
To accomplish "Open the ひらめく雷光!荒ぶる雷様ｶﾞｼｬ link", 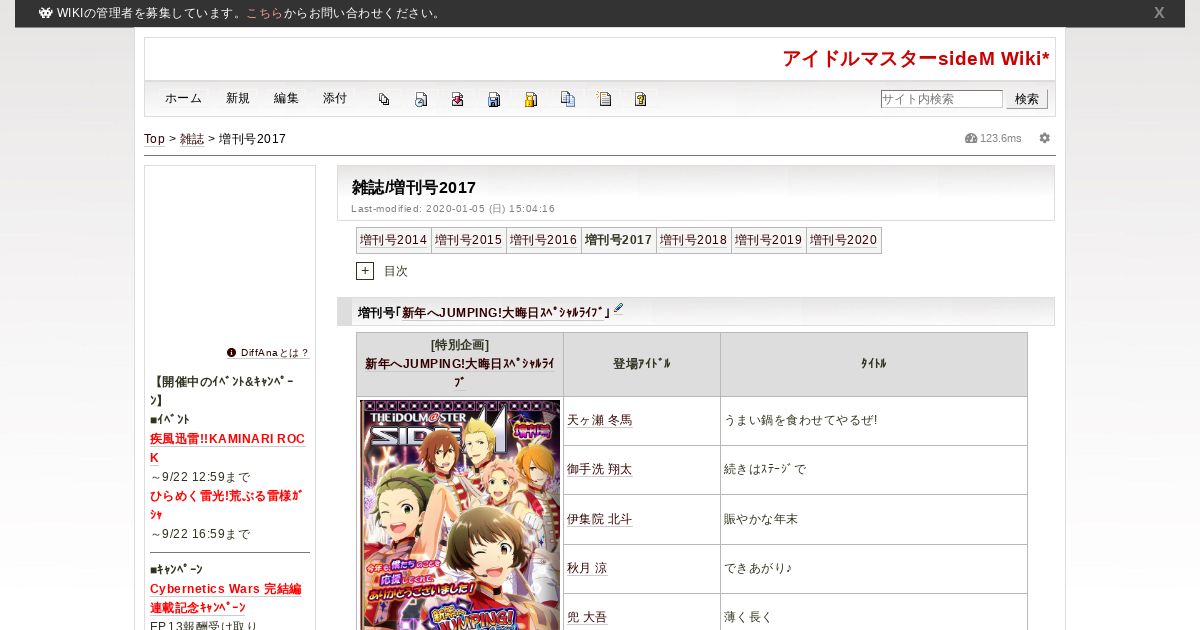I will [226, 505].
